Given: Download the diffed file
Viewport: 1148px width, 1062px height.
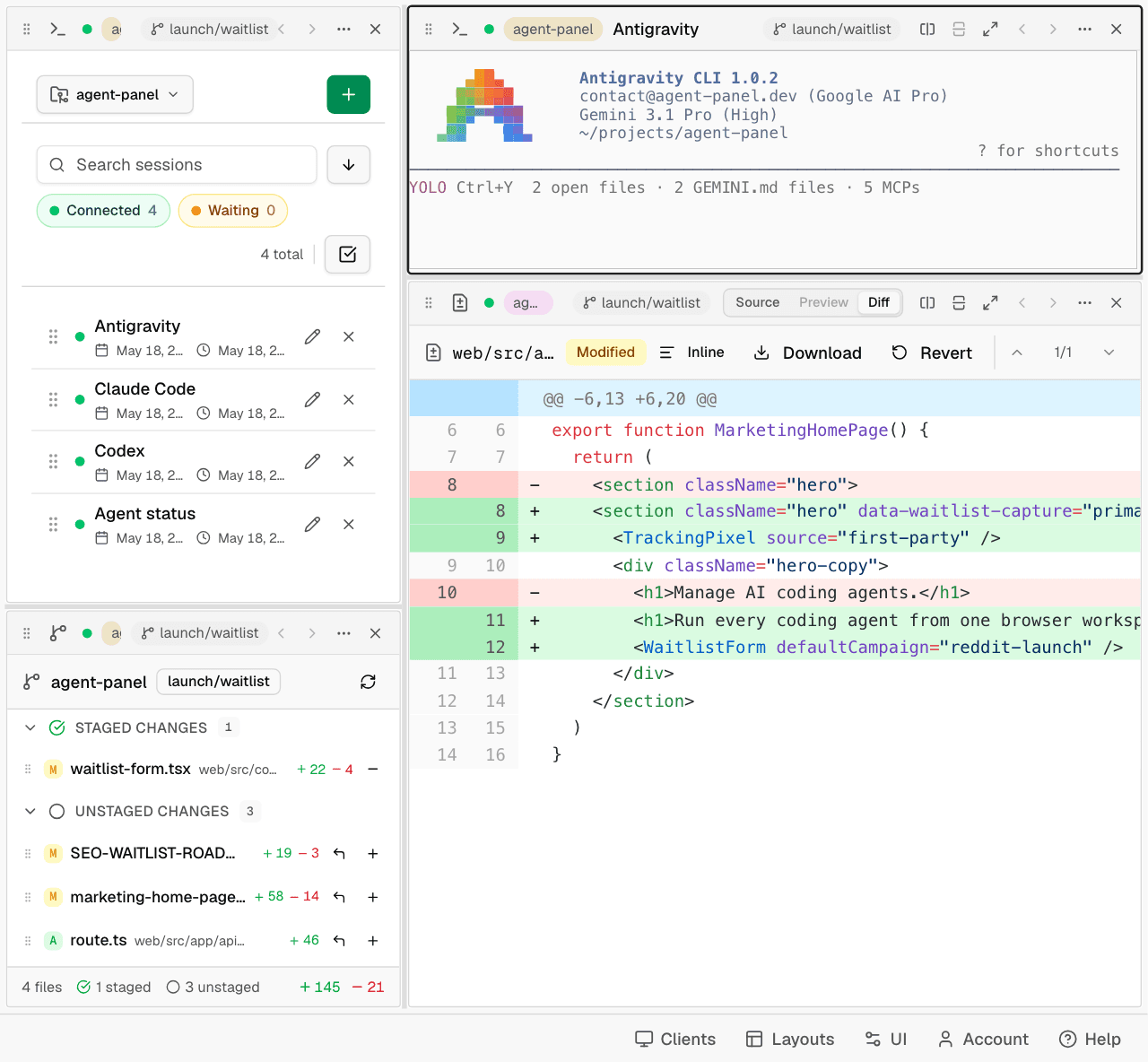Looking at the screenshot, I should point(807,353).
